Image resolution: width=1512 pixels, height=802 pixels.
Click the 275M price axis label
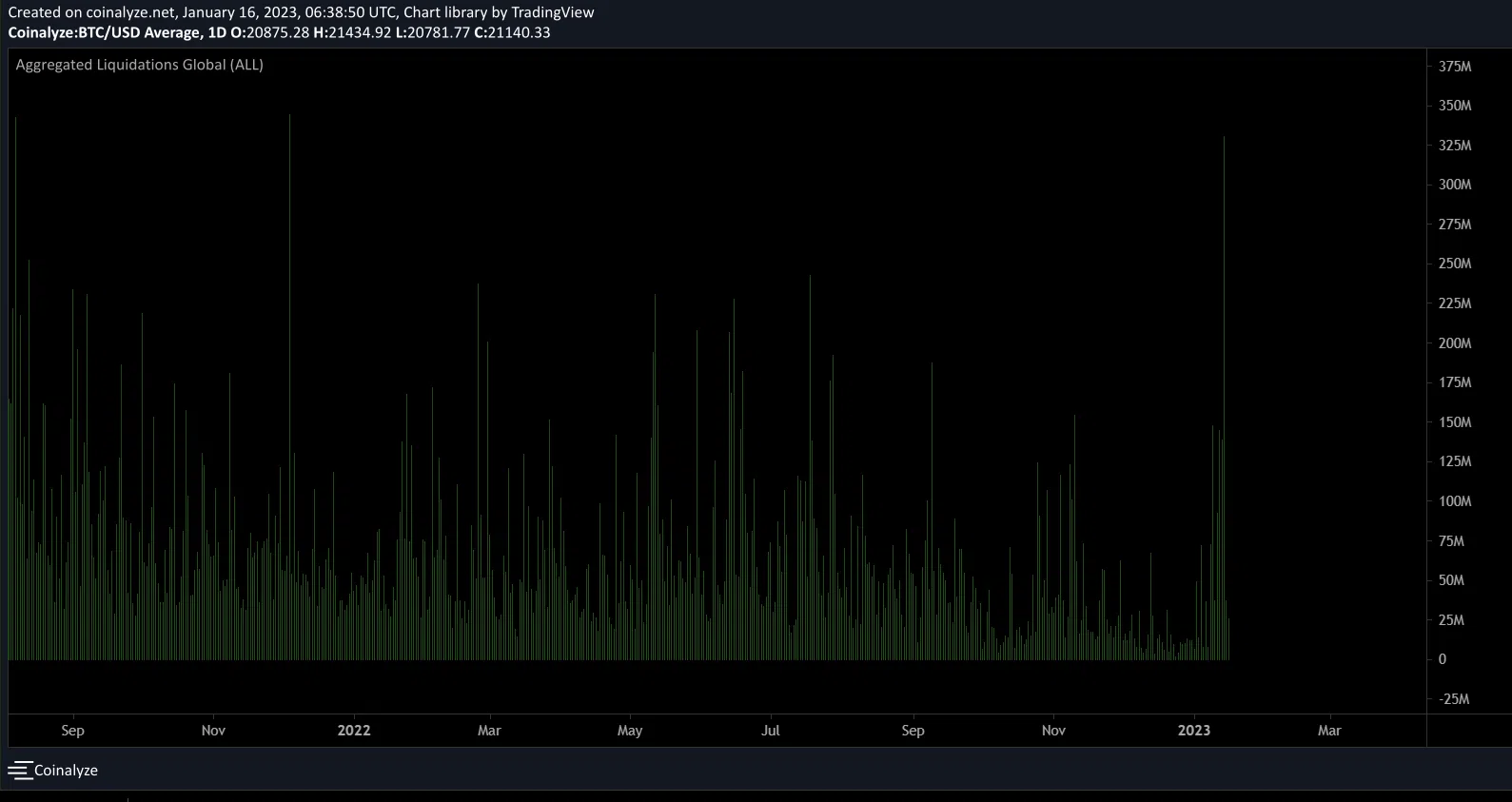click(1455, 225)
